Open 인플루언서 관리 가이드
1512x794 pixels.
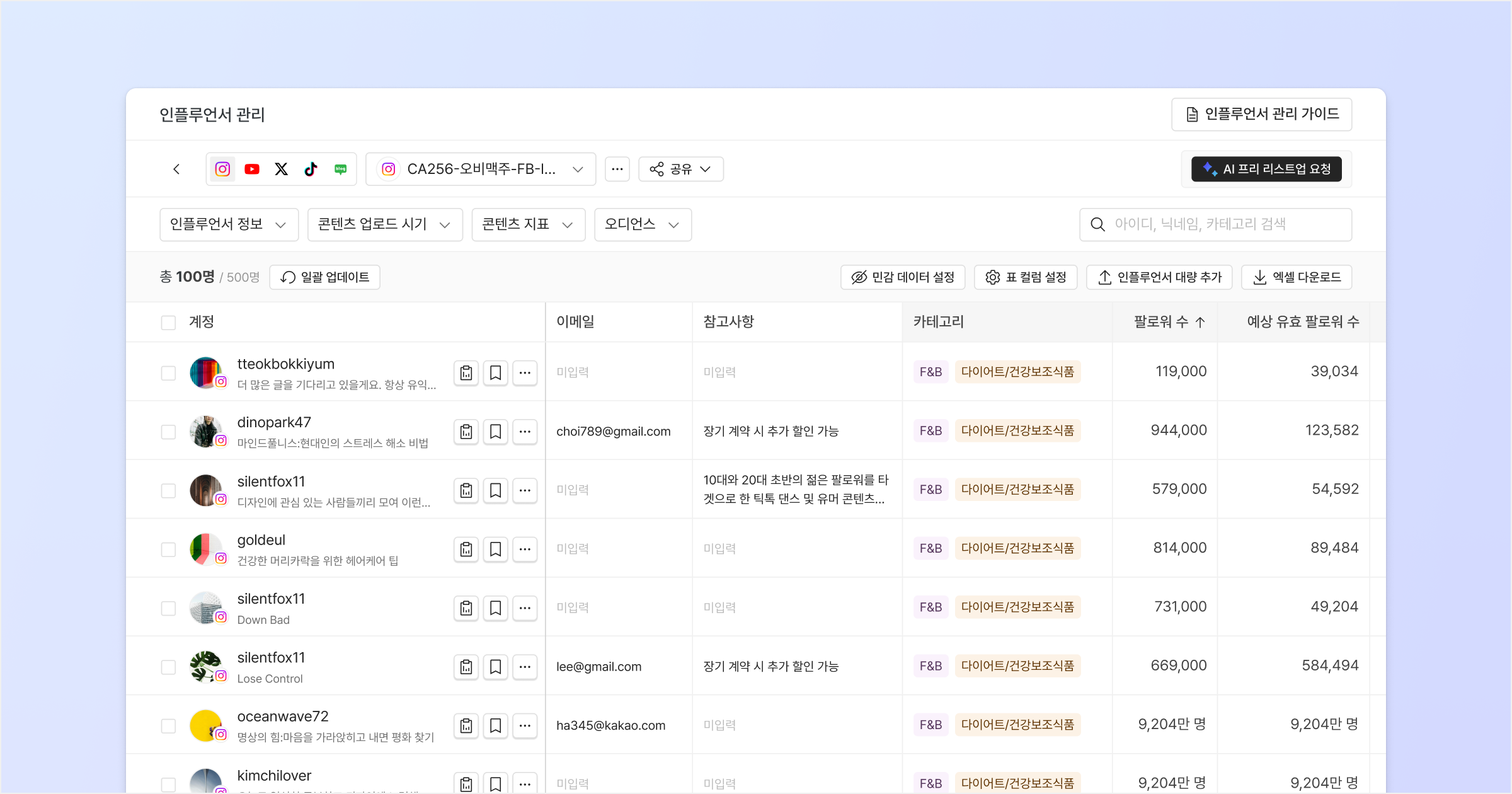tap(1262, 114)
